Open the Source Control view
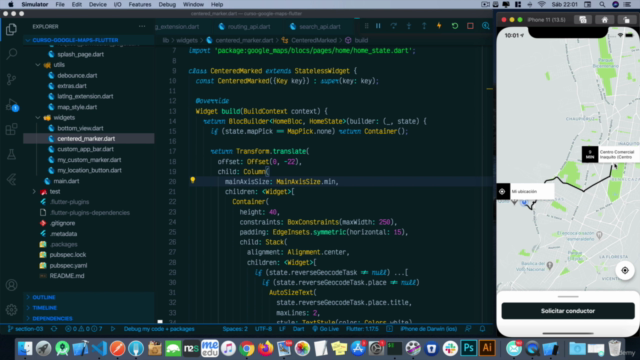 [11, 79]
